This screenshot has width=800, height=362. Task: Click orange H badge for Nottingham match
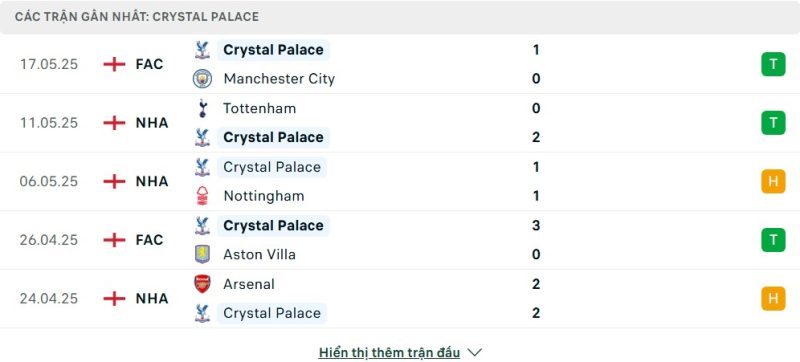(773, 182)
